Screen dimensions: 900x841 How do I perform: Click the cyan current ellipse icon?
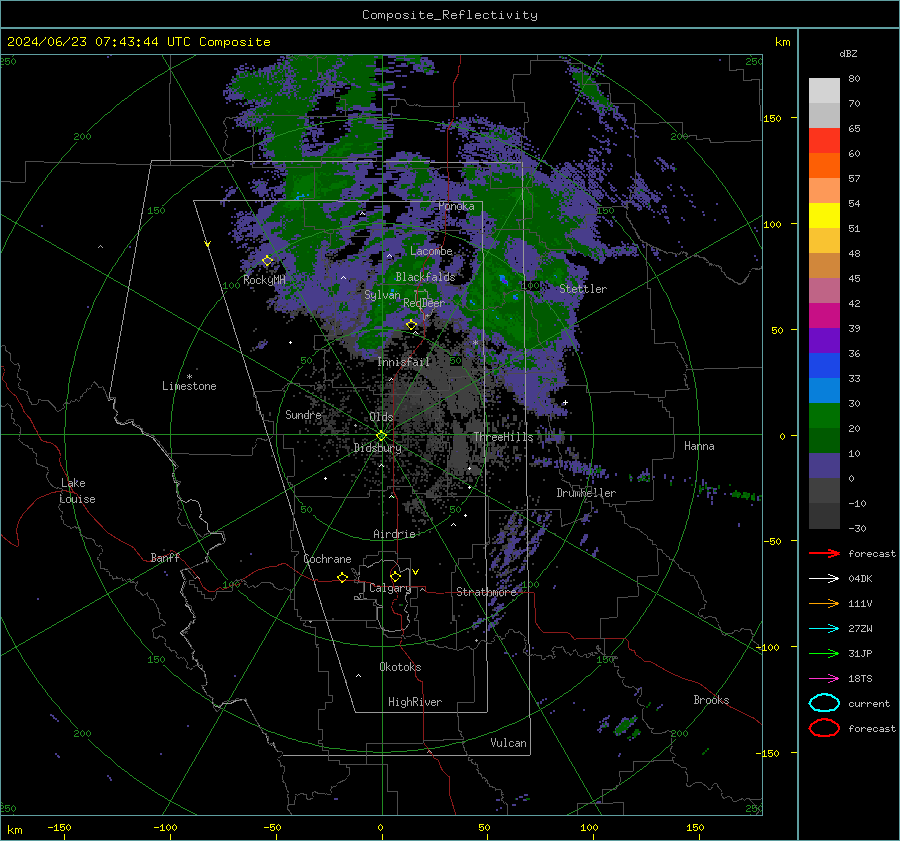tap(824, 703)
